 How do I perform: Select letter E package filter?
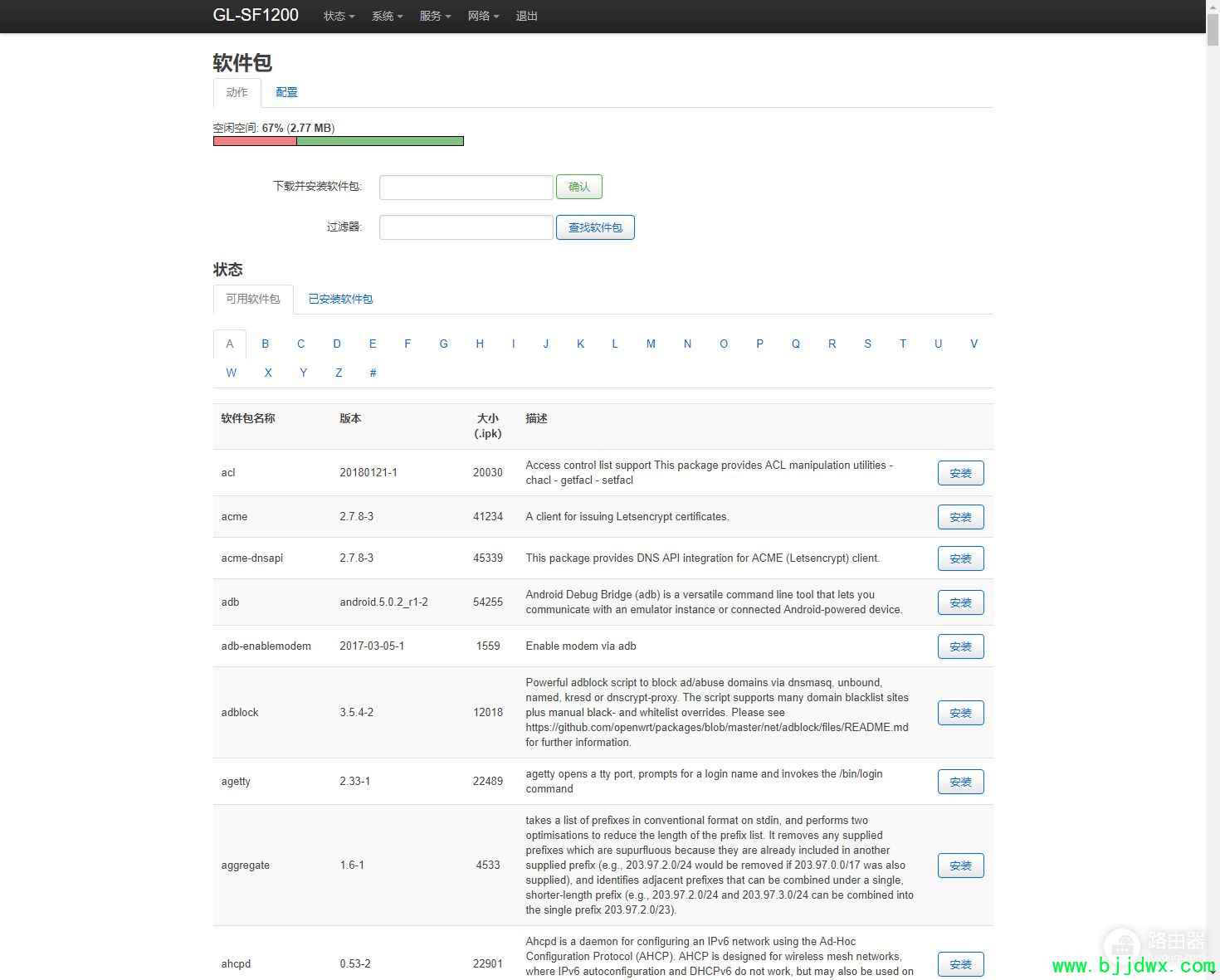(373, 344)
